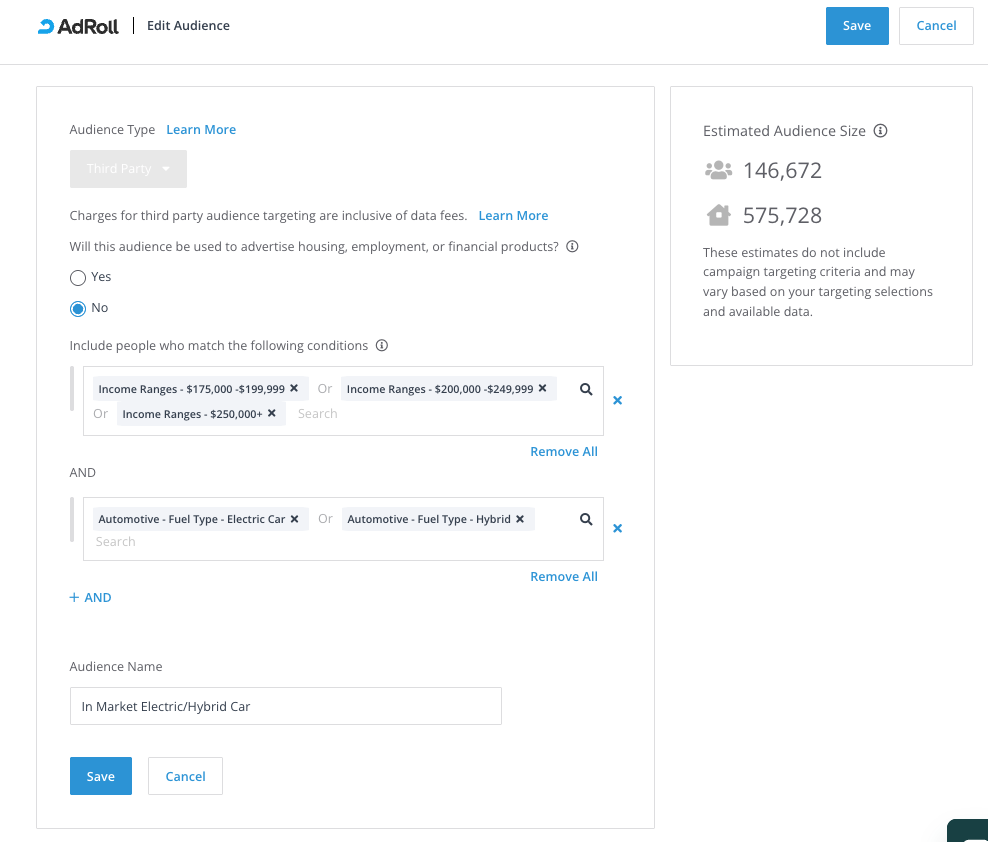Viewport: 988px width, 842px height.
Task: Open Learn More next to Audience Type
Action: coord(201,130)
